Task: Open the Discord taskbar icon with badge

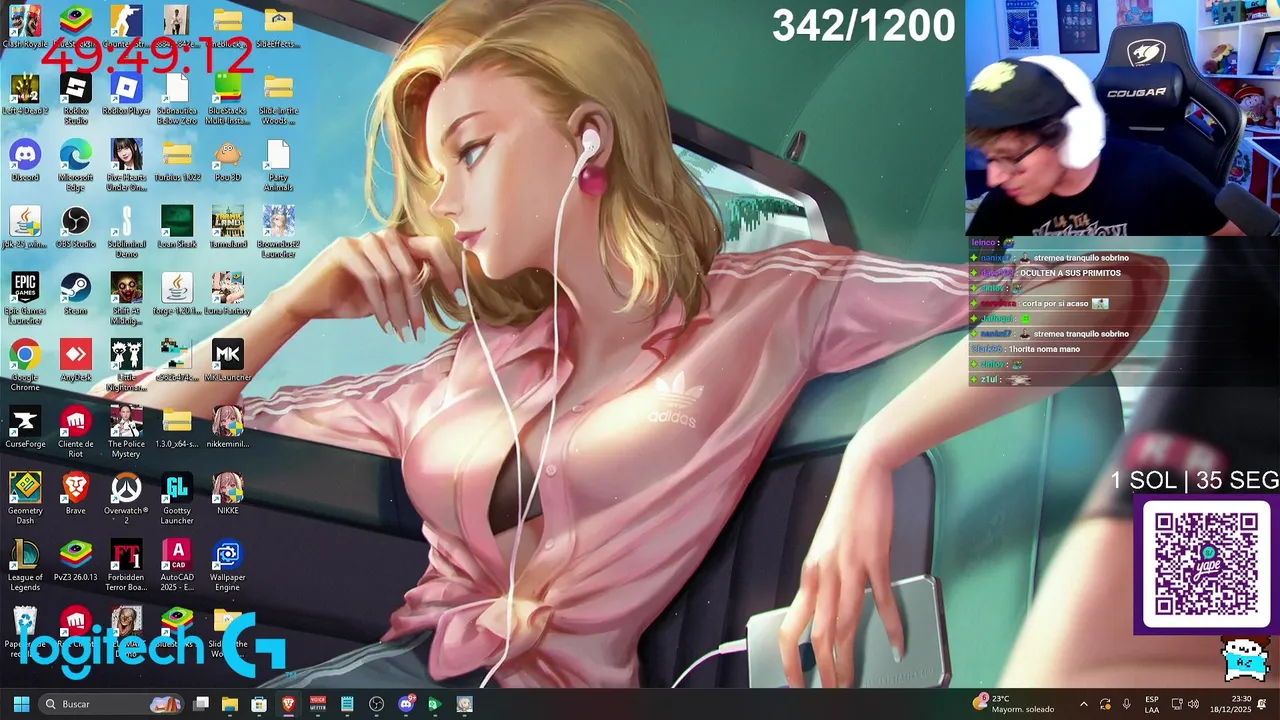Action: point(406,704)
